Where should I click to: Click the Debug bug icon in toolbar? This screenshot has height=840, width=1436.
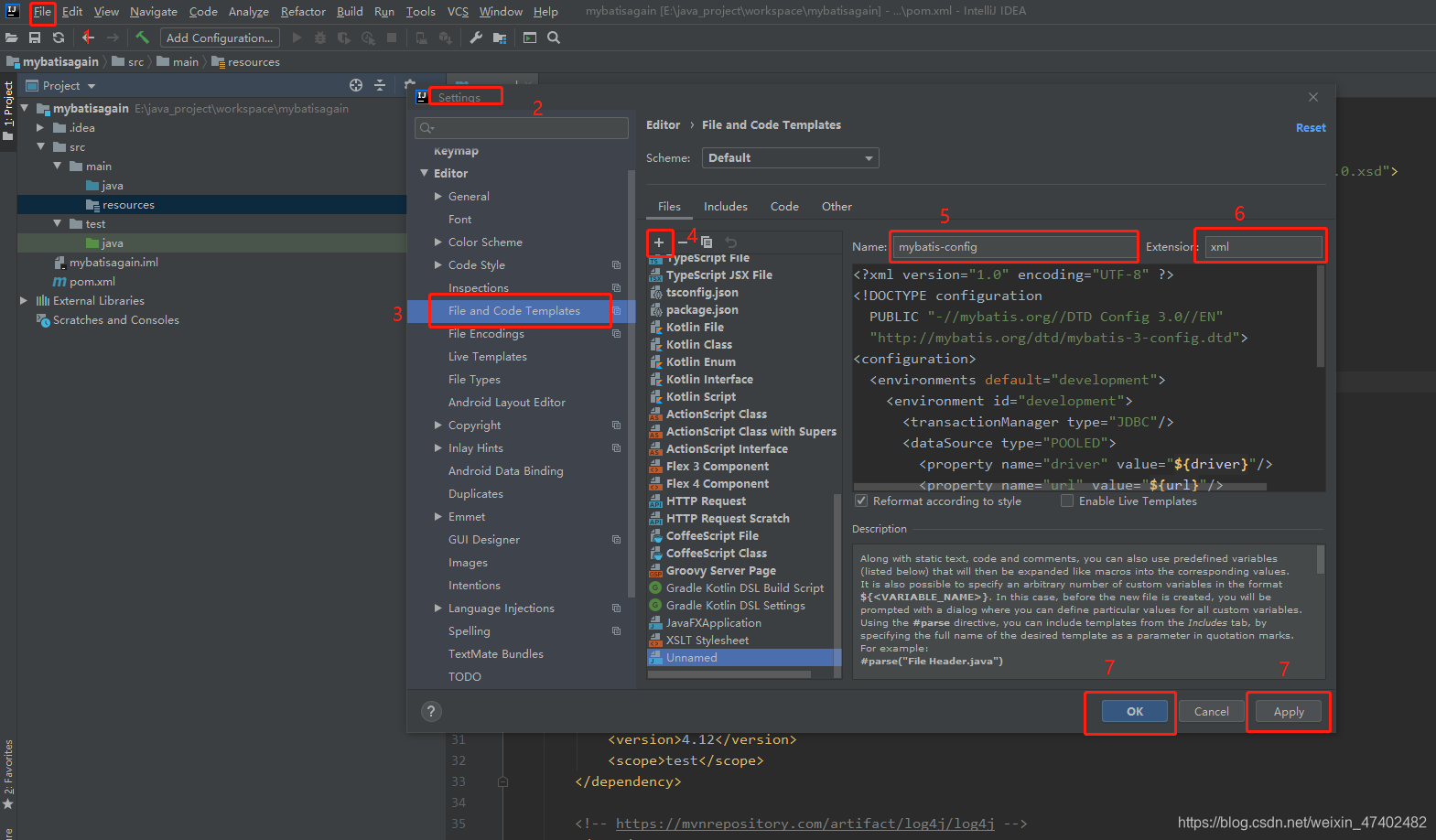pos(320,38)
